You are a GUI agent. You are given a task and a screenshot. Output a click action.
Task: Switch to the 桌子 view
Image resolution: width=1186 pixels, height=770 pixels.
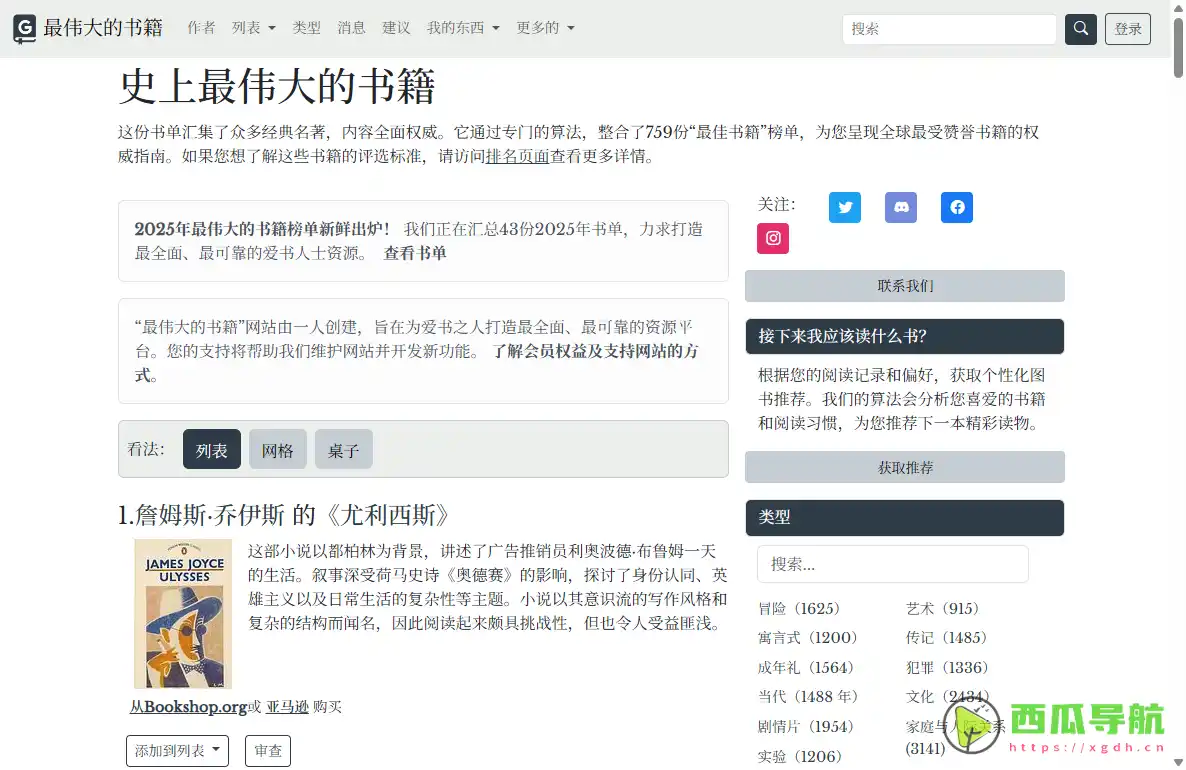point(343,449)
